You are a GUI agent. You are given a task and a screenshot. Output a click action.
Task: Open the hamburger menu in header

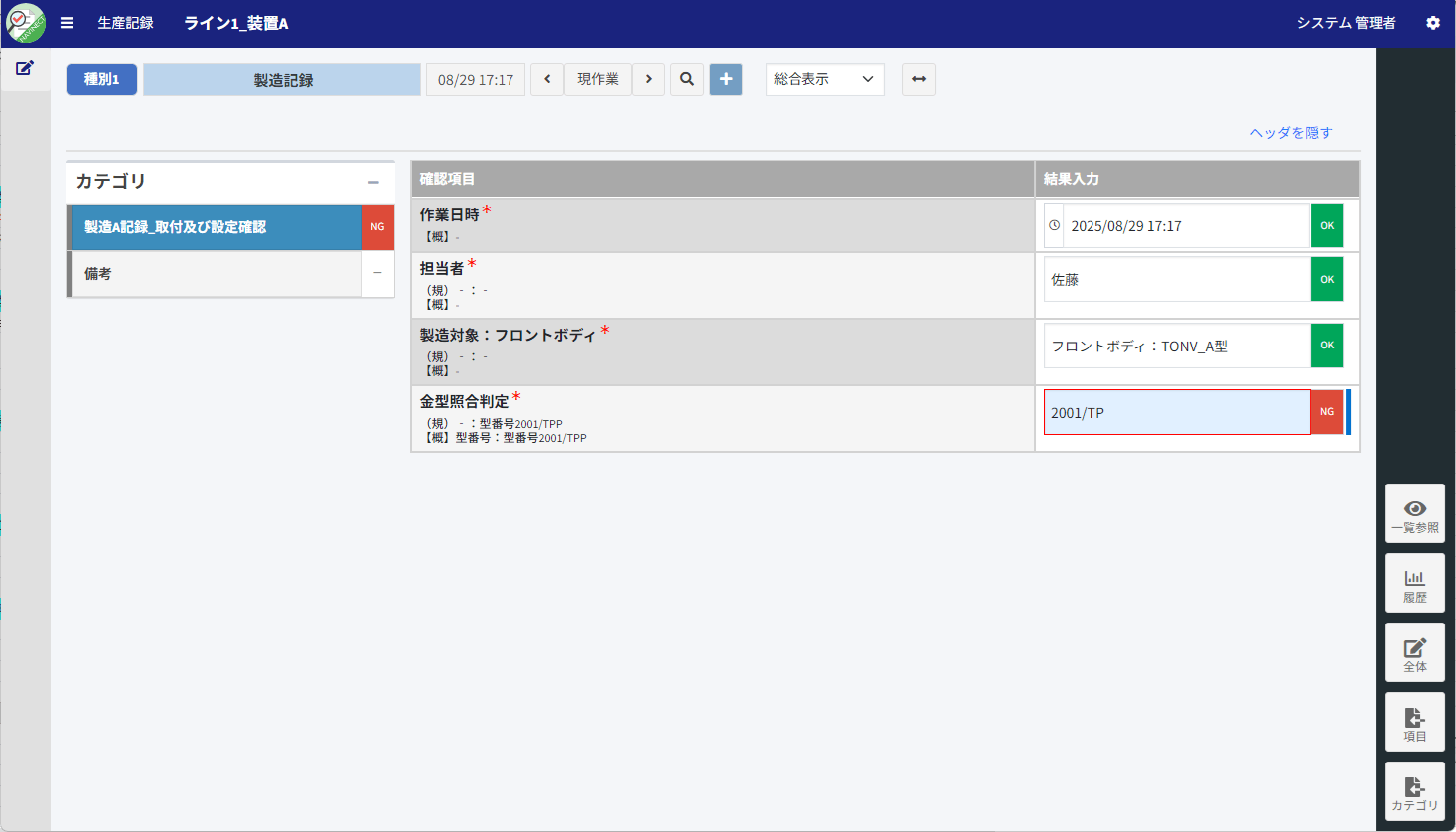67,23
